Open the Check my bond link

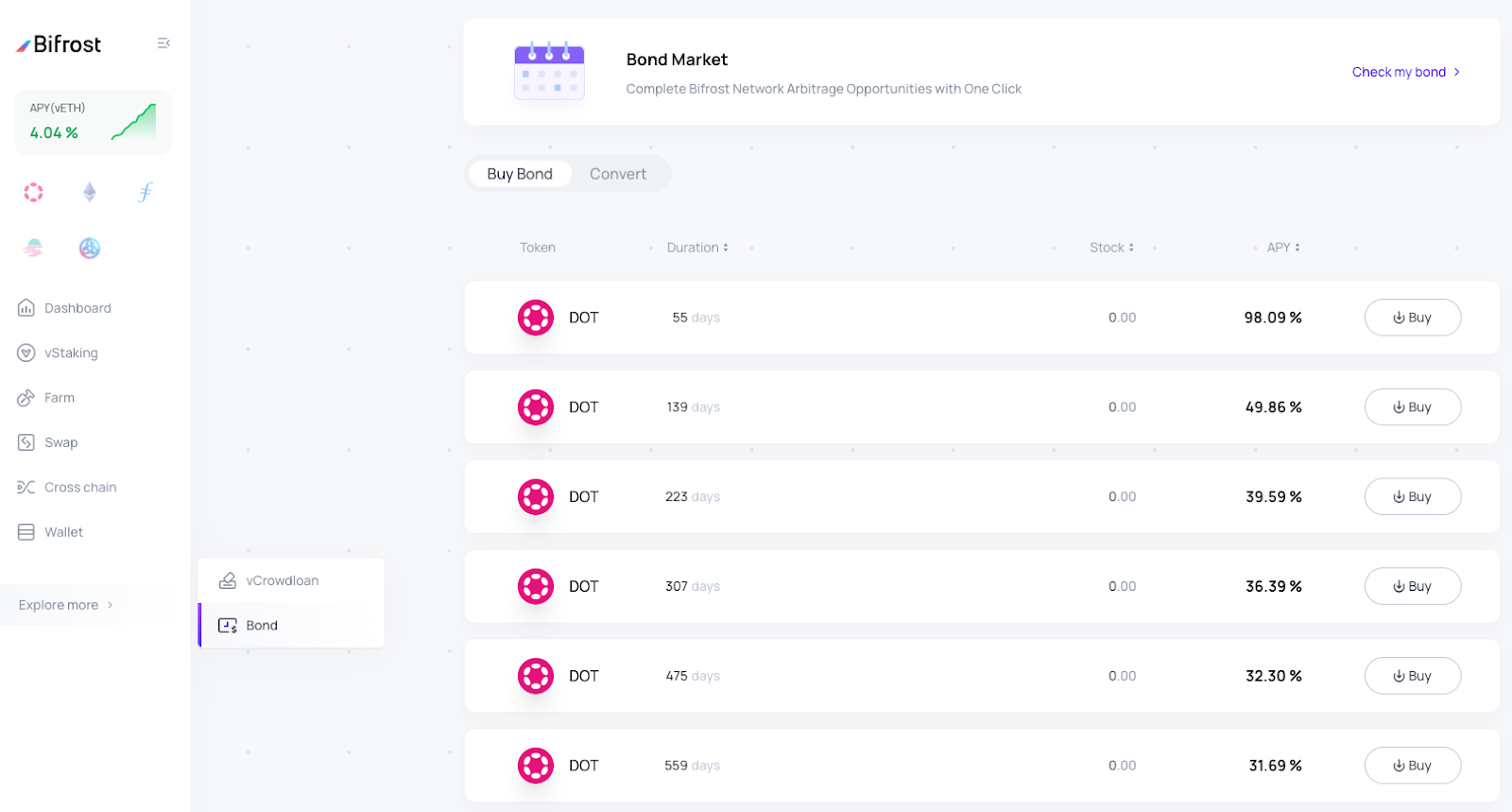[1406, 72]
